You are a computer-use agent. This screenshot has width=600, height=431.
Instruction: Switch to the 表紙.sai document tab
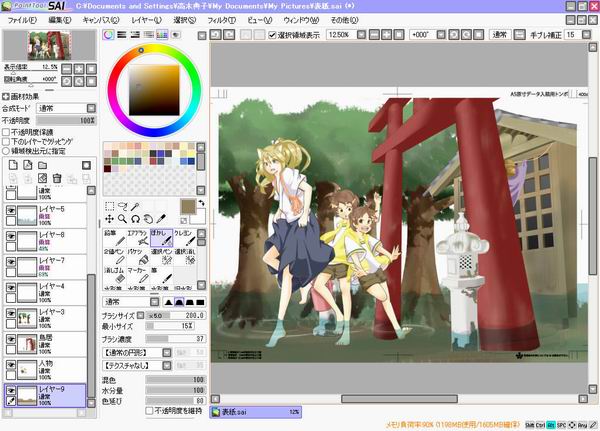pyautogui.click(x=256, y=412)
